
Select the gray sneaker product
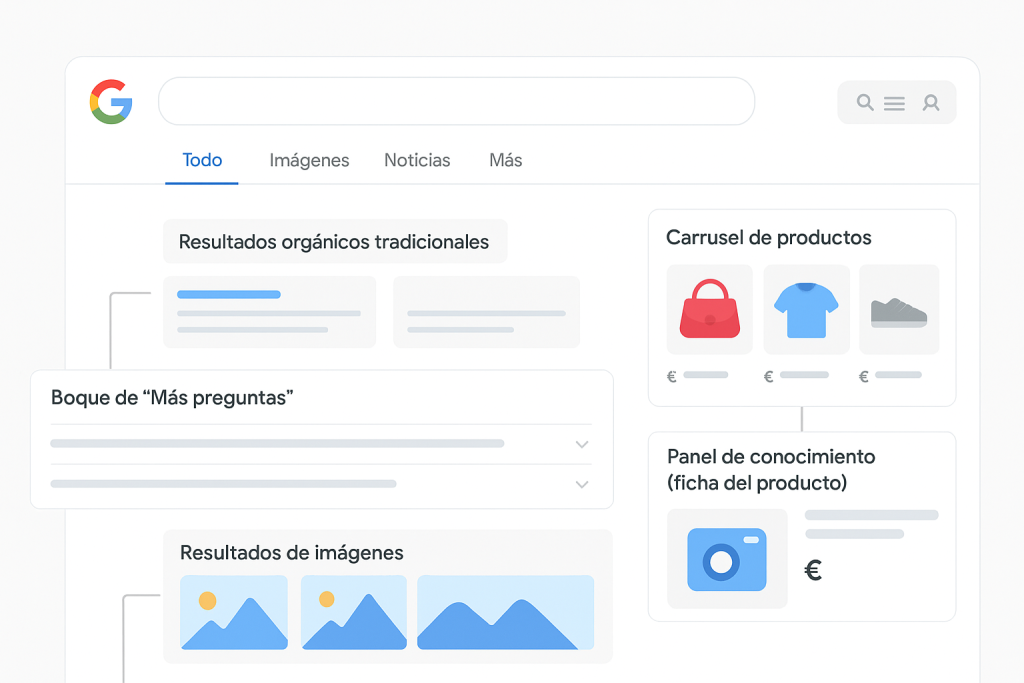[899, 310]
